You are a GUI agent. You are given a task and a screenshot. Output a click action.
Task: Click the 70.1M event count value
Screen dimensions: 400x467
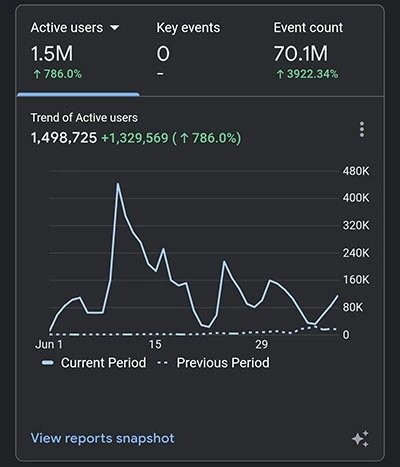pyautogui.click(x=301, y=54)
